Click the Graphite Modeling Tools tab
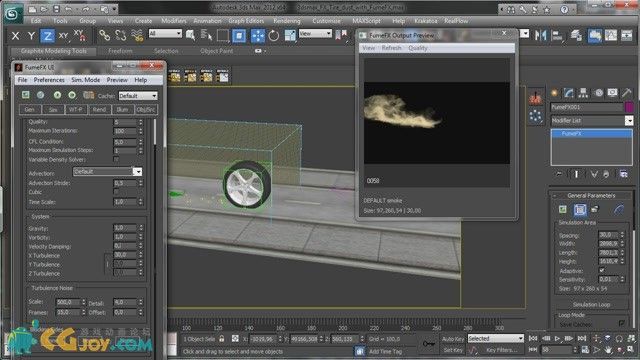The width and height of the screenshot is (640, 360). click(x=53, y=51)
